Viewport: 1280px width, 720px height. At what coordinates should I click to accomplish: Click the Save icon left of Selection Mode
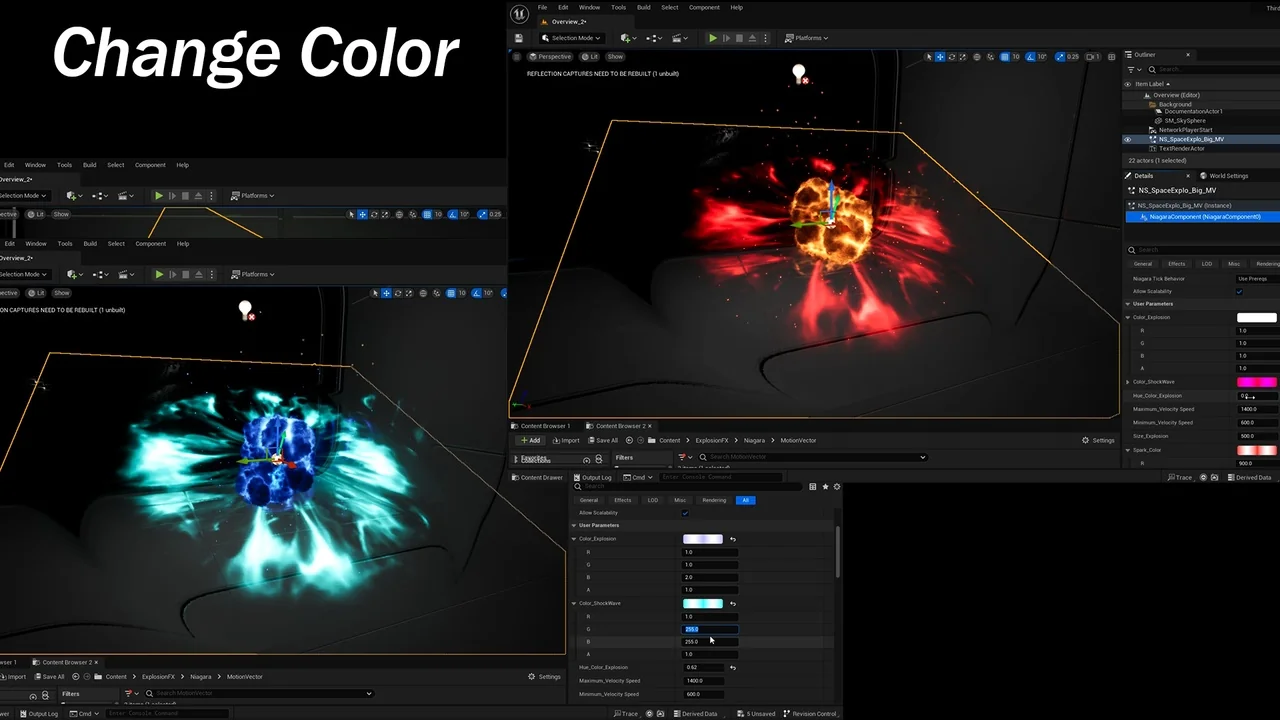(519, 38)
